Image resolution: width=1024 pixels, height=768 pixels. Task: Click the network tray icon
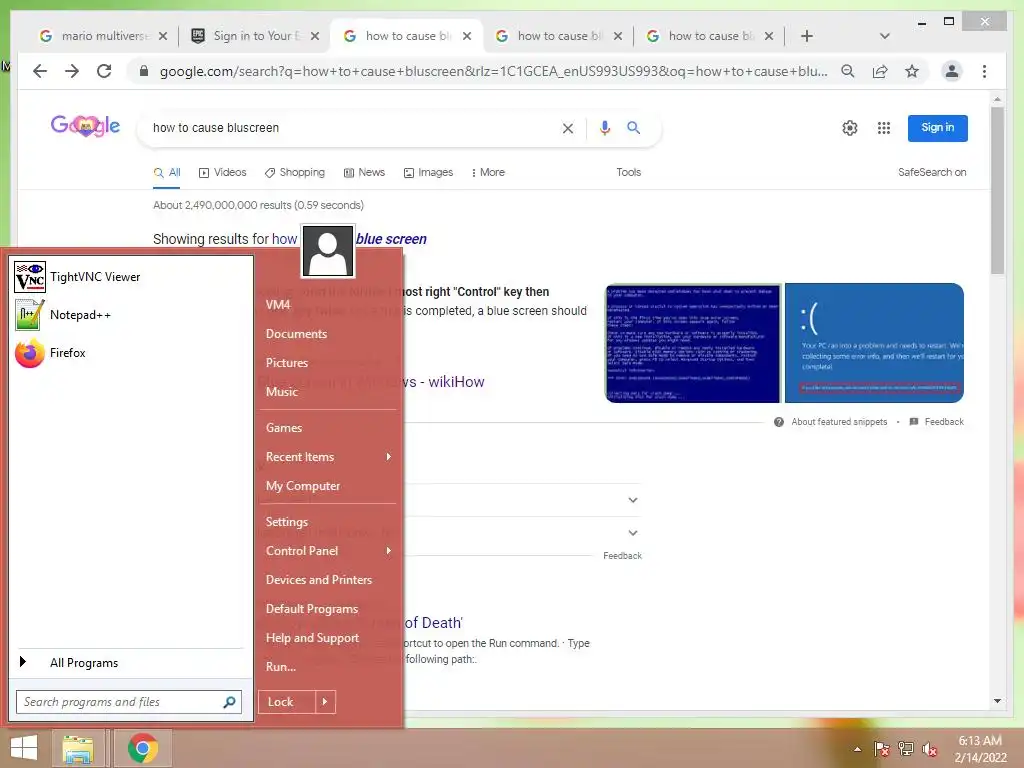tap(906, 749)
